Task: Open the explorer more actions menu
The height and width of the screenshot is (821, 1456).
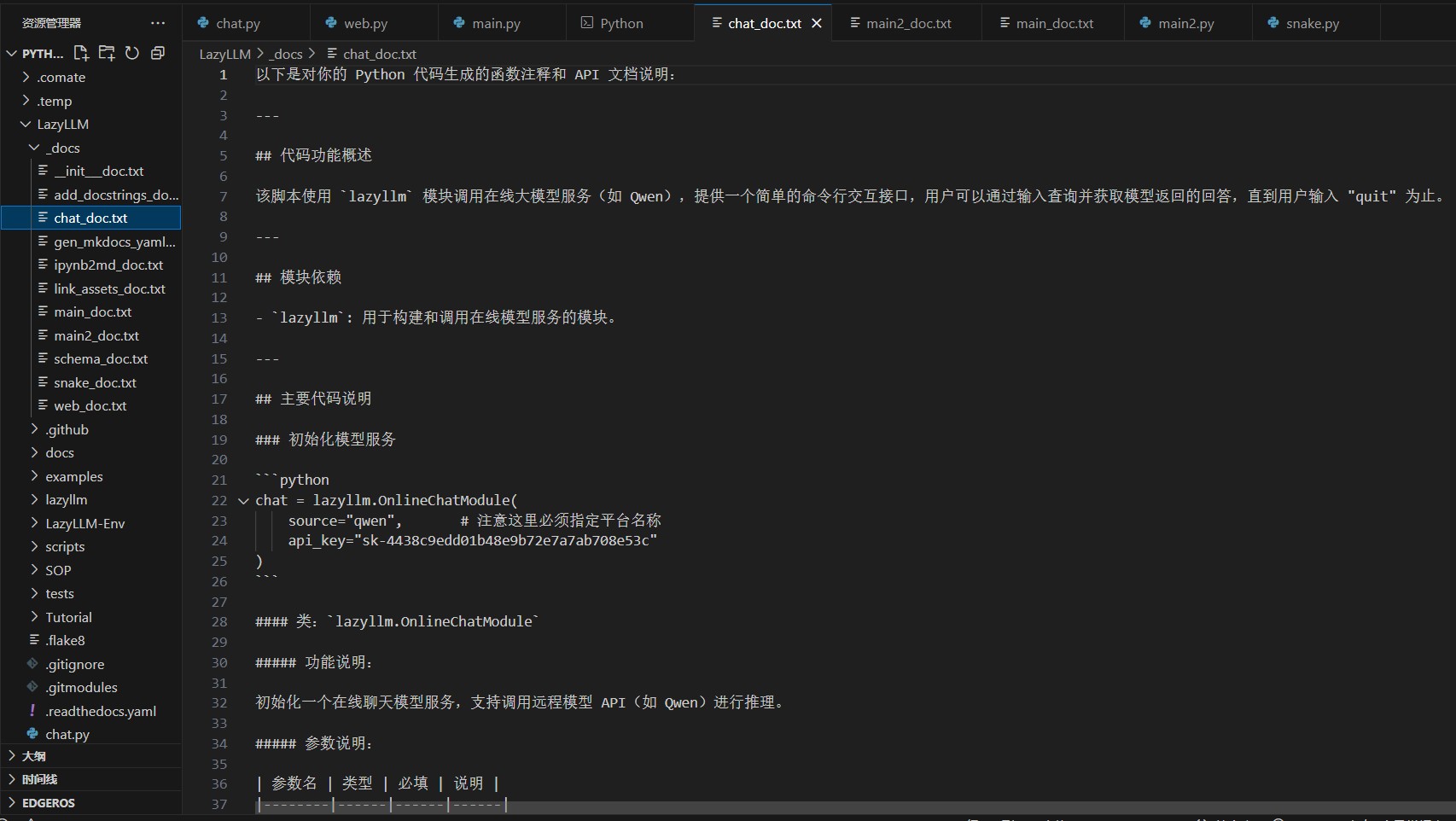Action: point(158,23)
